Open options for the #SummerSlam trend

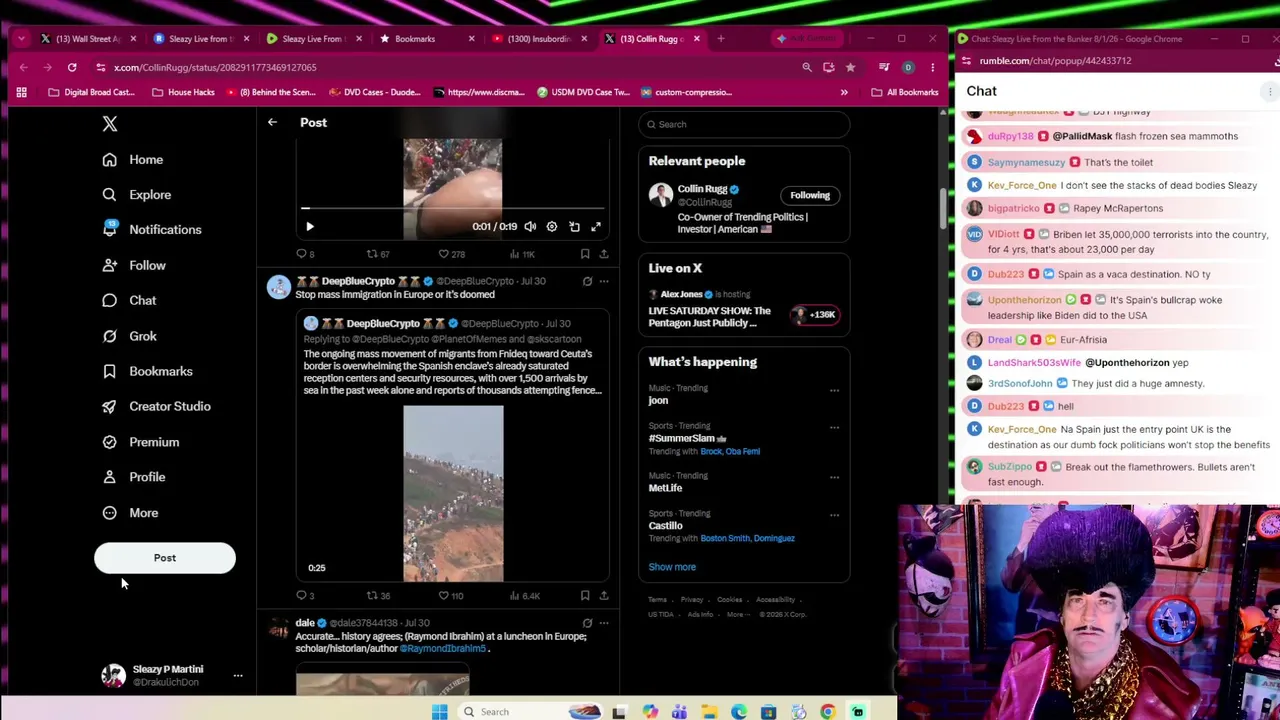pyautogui.click(x=834, y=428)
